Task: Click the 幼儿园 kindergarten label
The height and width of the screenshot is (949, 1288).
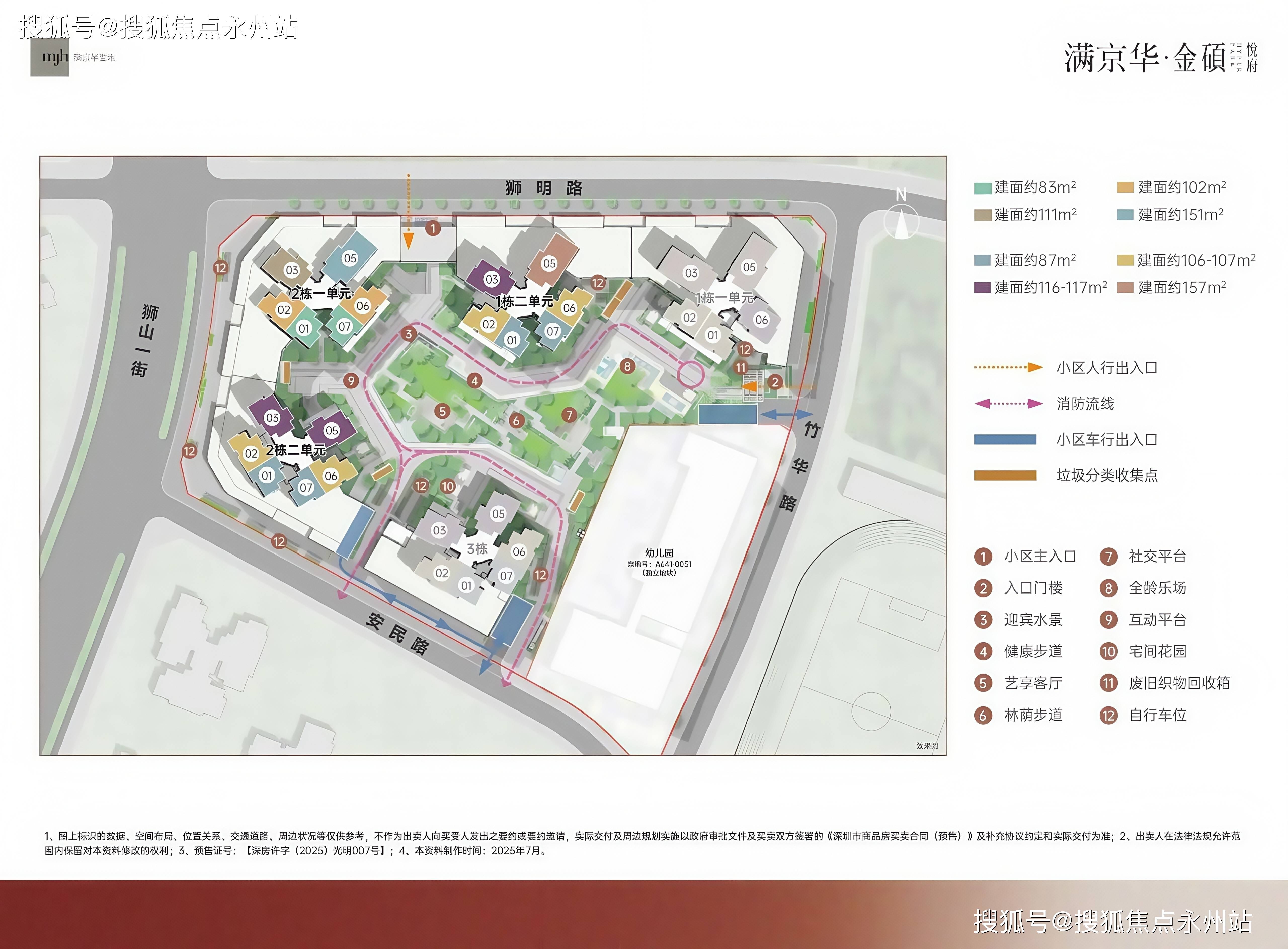Action: 659,553
